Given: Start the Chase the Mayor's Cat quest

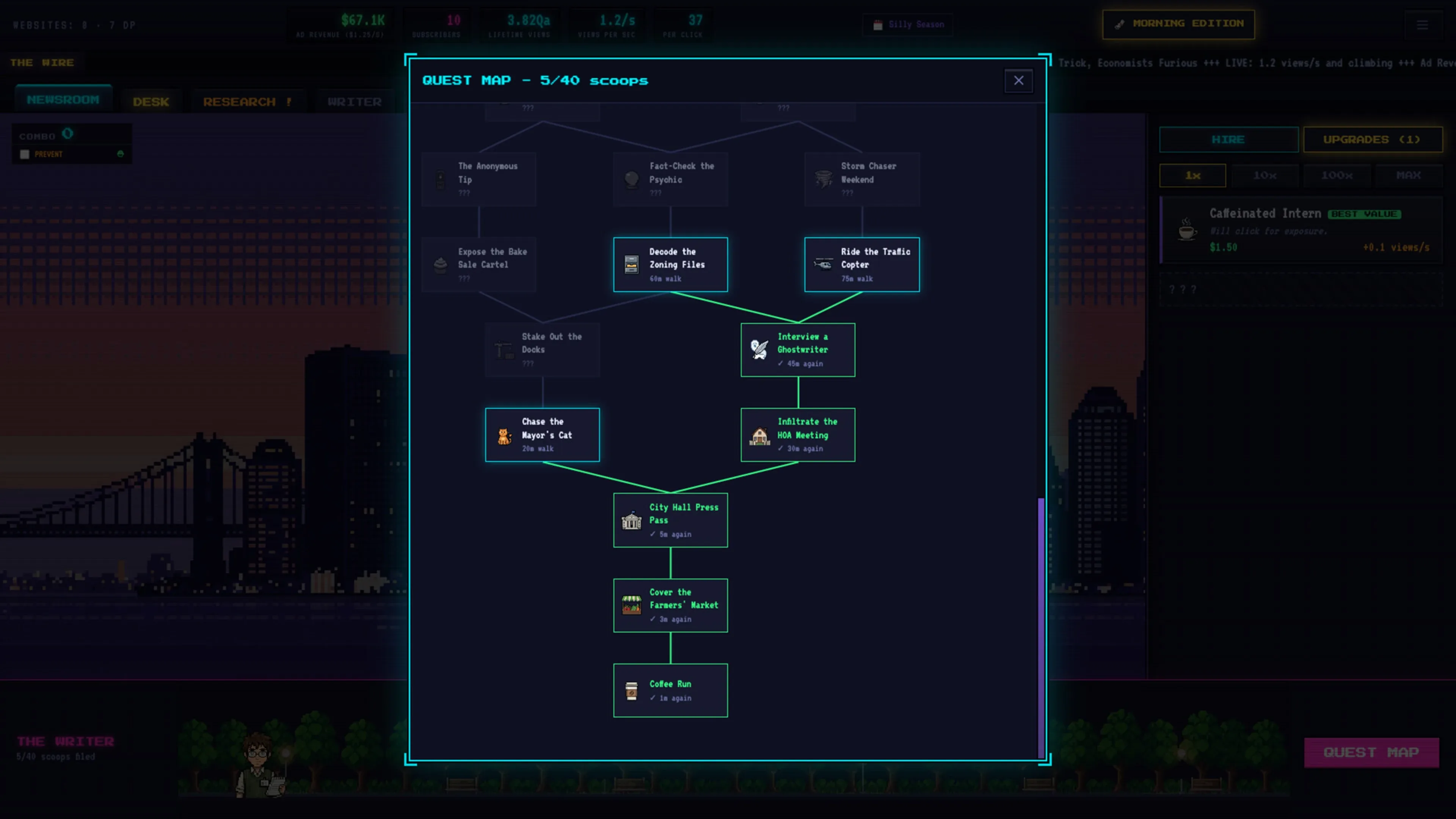Looking at the screenshot, I should [542, 435].
